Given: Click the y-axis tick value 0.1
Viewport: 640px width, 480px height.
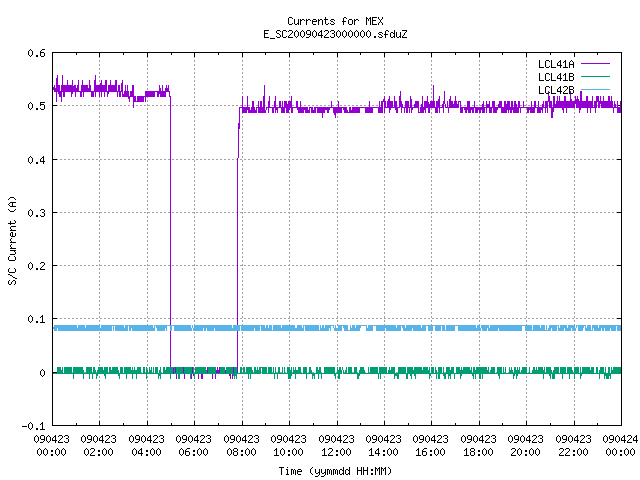Looking at the screenshot, I should (x=36, y=319).
